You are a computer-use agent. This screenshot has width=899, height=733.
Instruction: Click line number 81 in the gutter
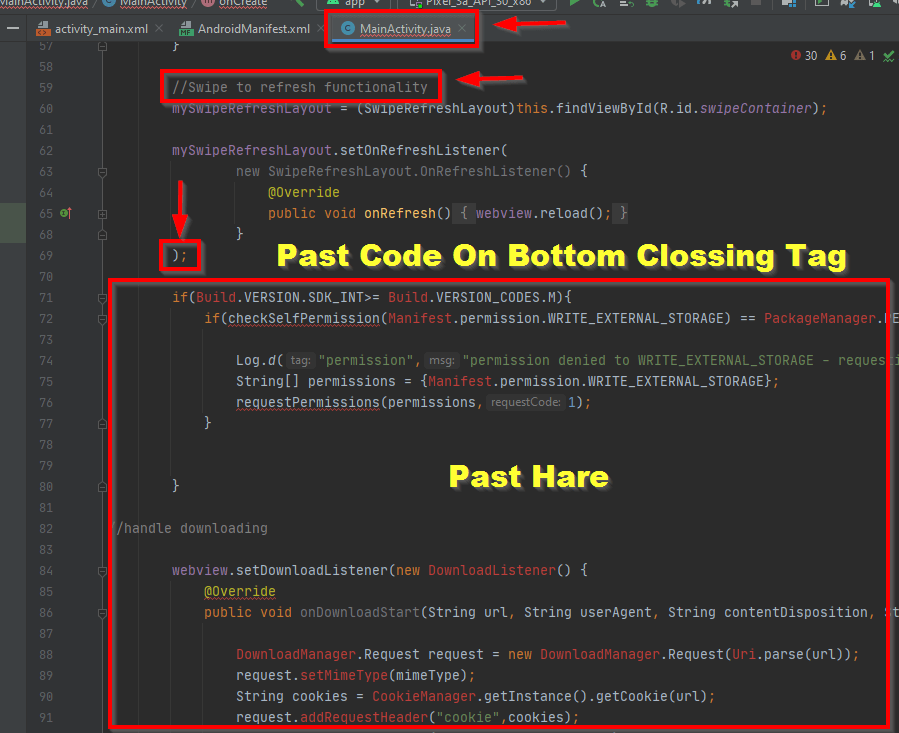coord(46,508)
